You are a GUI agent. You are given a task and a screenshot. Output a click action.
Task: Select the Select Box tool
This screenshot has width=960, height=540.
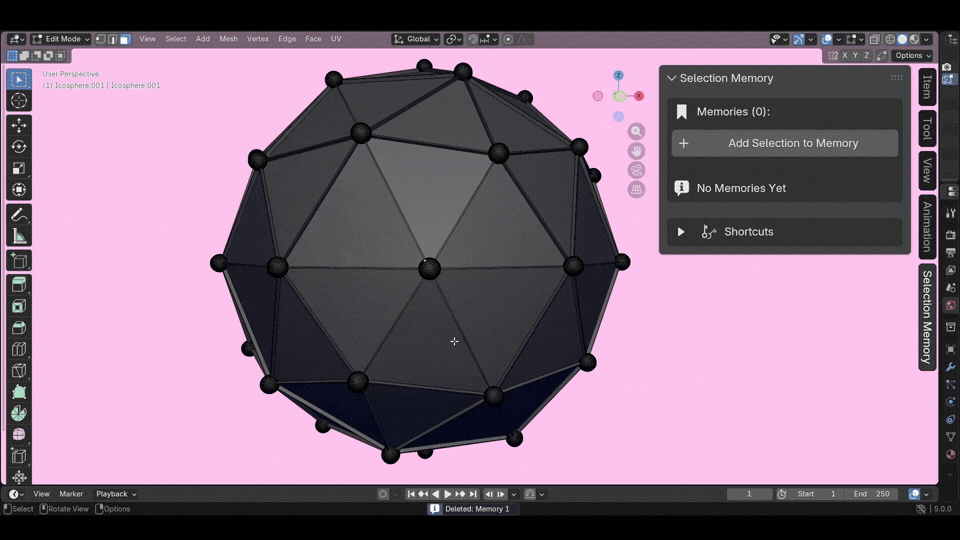tap(19, 80)
